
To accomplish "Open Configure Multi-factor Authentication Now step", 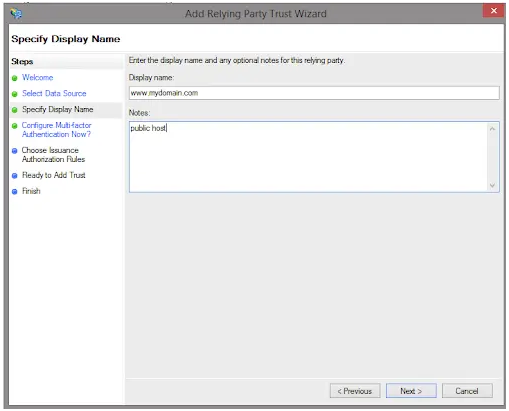I will click(56, 130).
